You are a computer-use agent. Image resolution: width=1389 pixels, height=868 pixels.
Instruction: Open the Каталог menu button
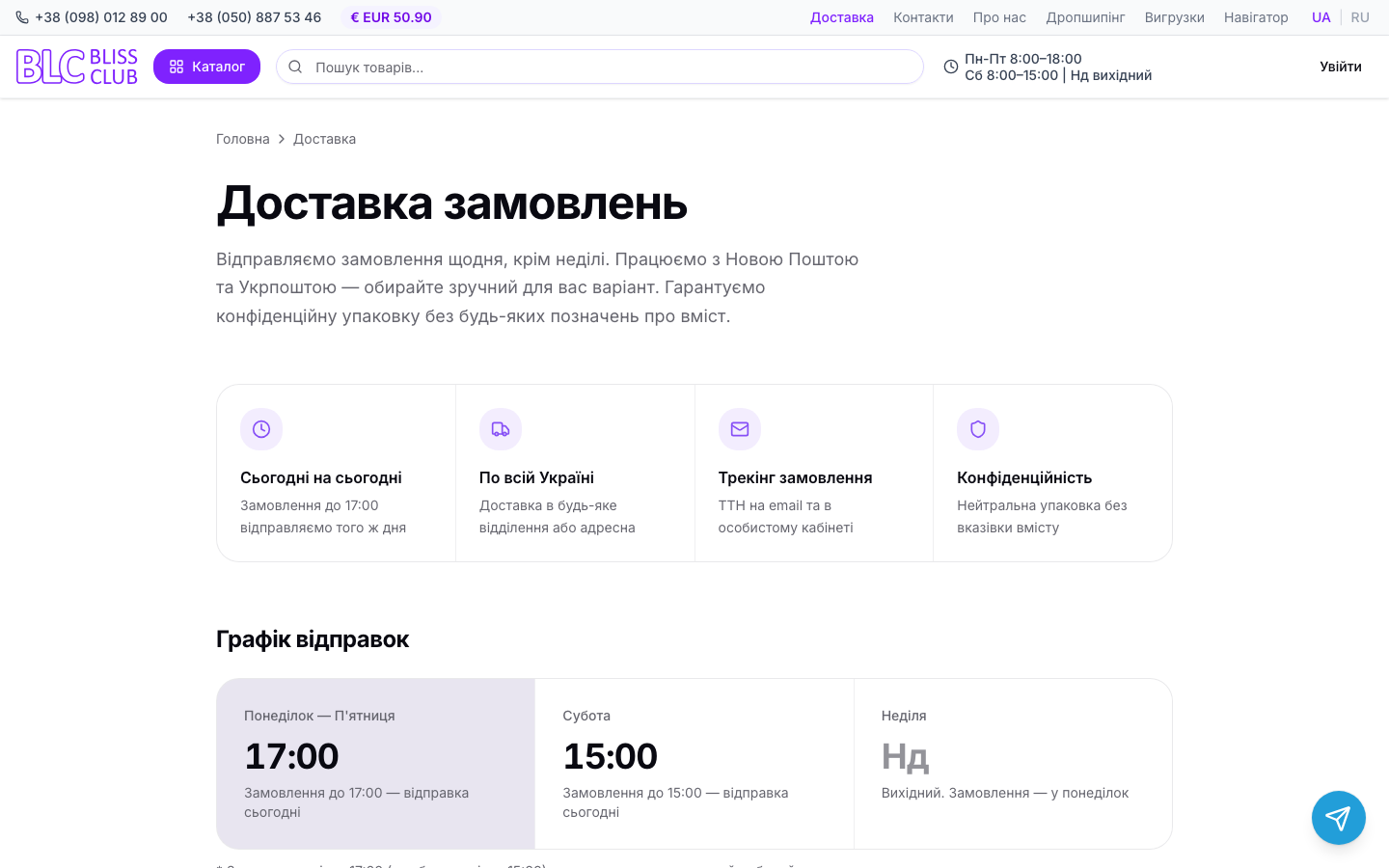tap(206, 67)
